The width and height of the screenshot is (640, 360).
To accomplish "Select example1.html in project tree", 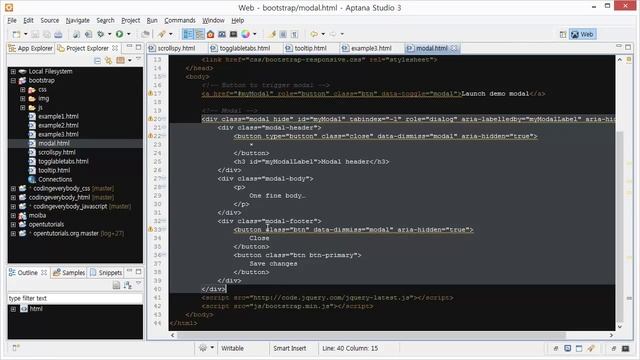I will pos(58,116).
